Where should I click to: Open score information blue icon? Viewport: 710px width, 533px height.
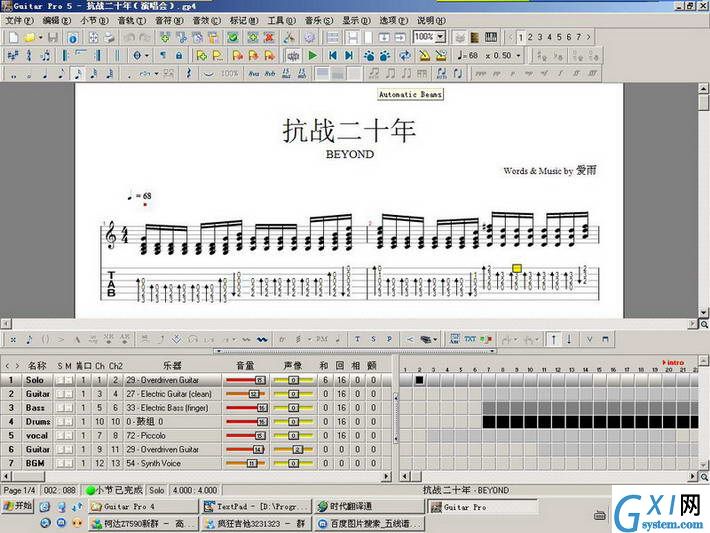73,38
